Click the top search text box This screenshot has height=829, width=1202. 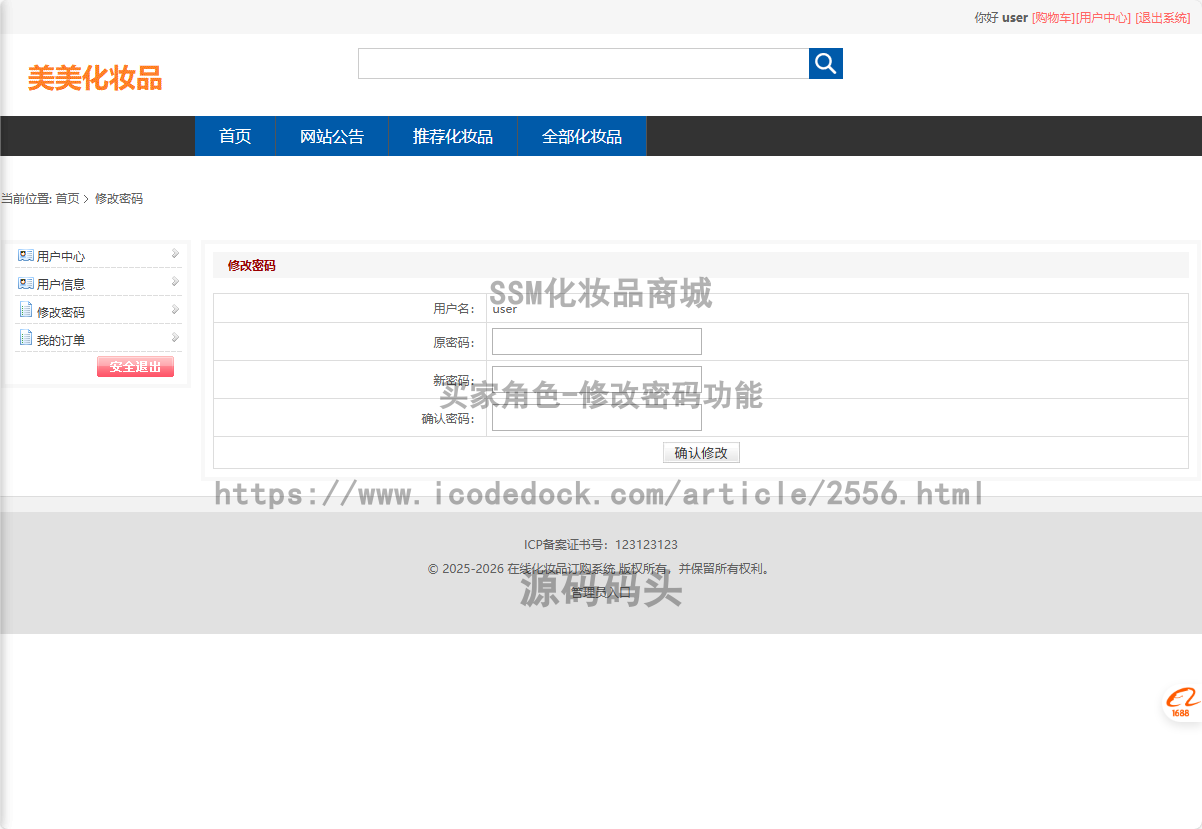coord(583,64)
